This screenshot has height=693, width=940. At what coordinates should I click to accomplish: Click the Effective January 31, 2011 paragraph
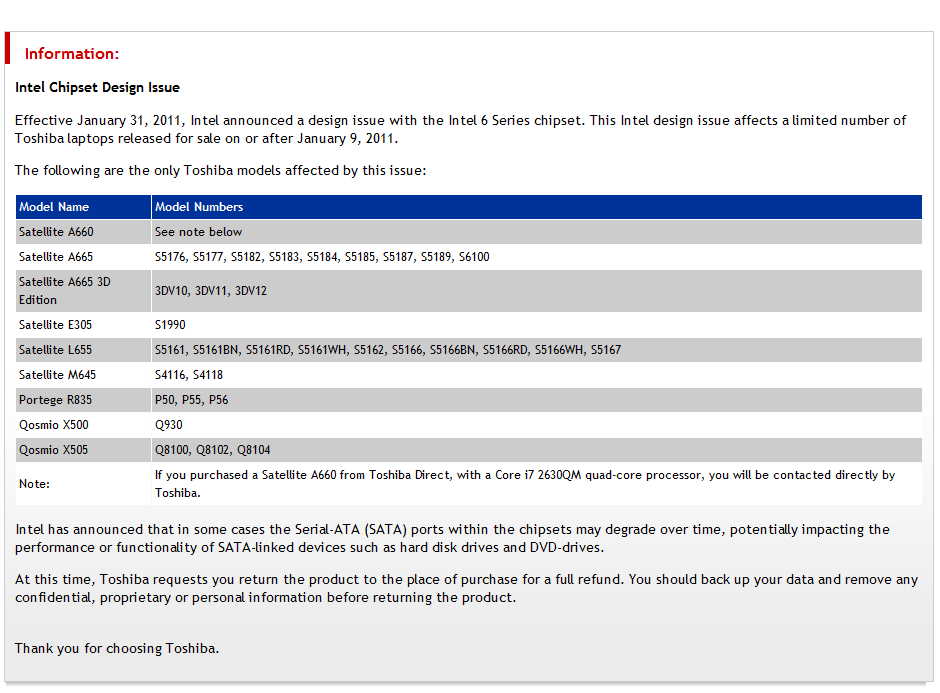click(460, 129)
